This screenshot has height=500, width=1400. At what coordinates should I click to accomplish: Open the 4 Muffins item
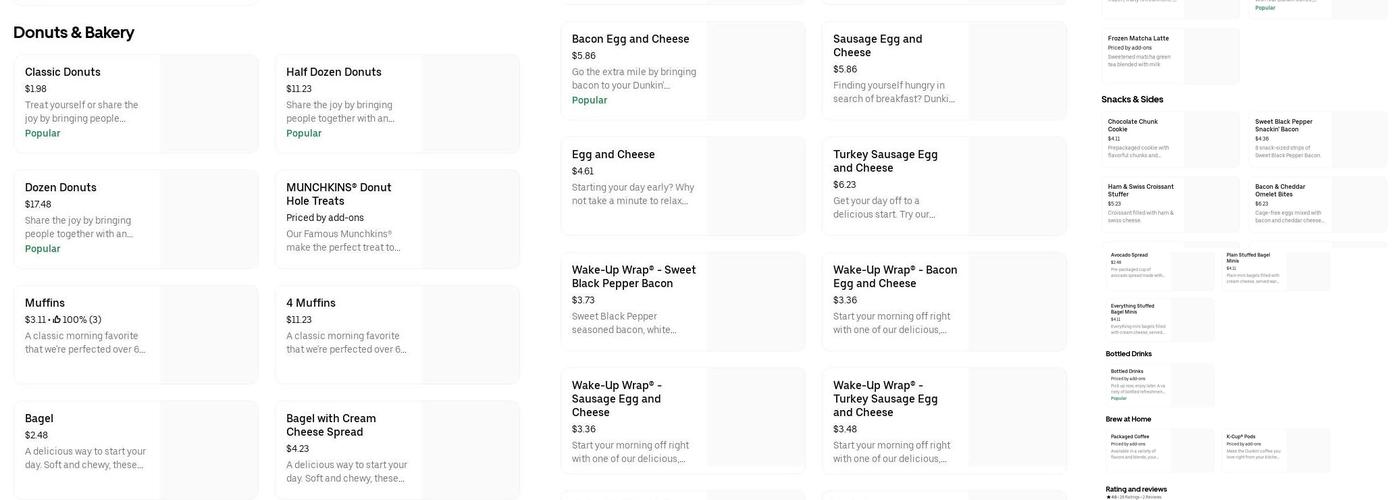[x=311, y=303]
